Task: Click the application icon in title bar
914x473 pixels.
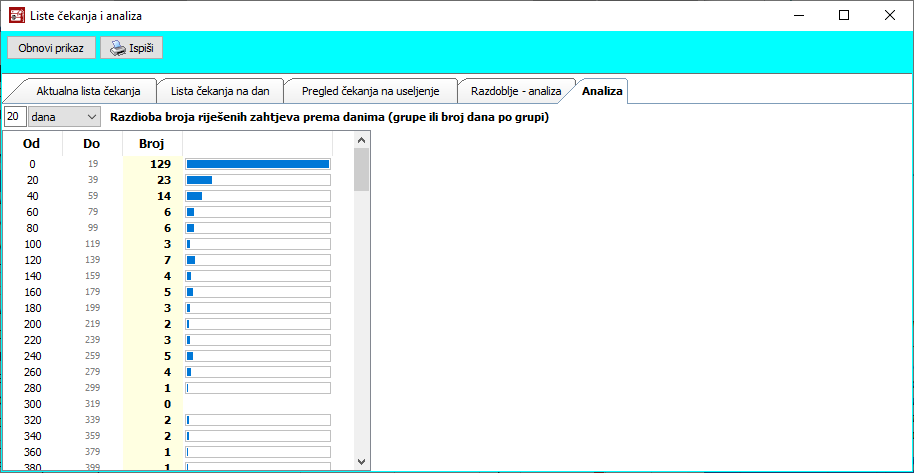Action: pyautogui.click(x=17, y=16)
